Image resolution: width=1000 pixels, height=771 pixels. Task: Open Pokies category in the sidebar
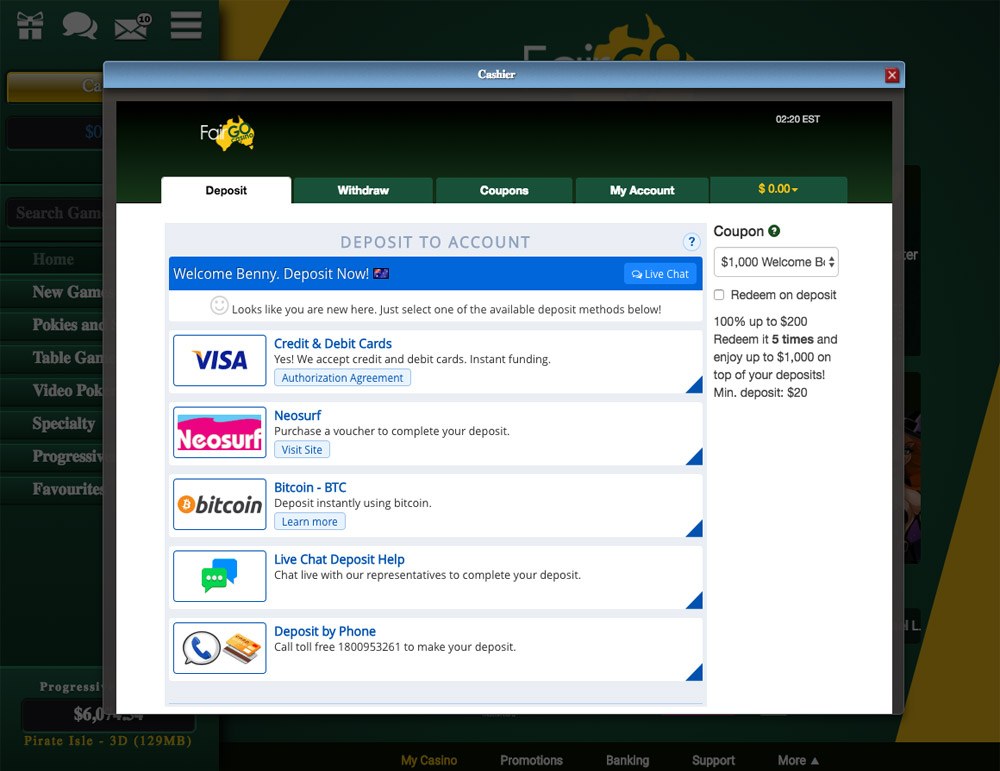point(54,325)
